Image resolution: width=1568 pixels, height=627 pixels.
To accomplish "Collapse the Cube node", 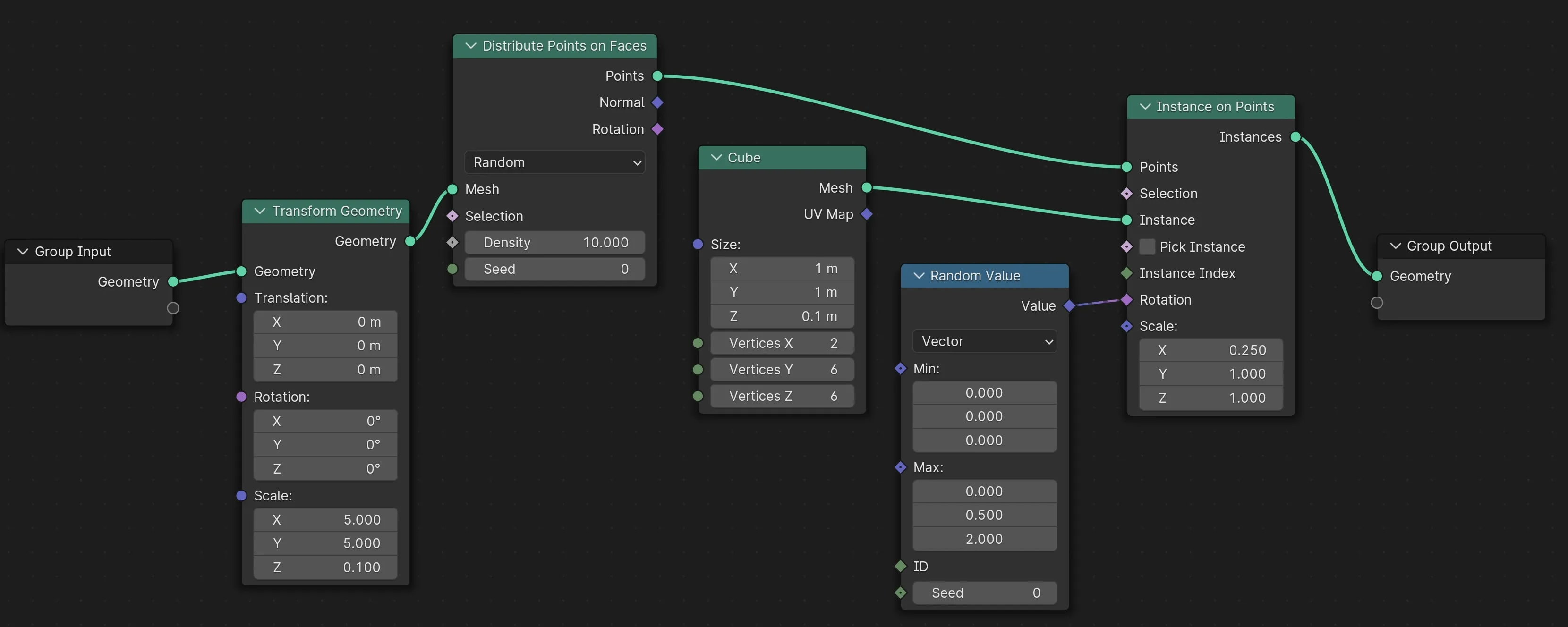I will (716, 158).
